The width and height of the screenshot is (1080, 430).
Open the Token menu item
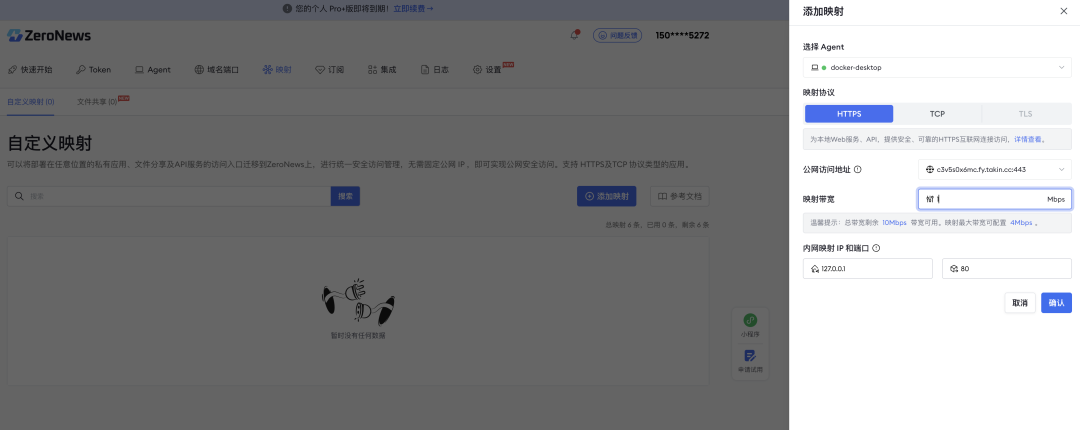(x=93, y=70)
